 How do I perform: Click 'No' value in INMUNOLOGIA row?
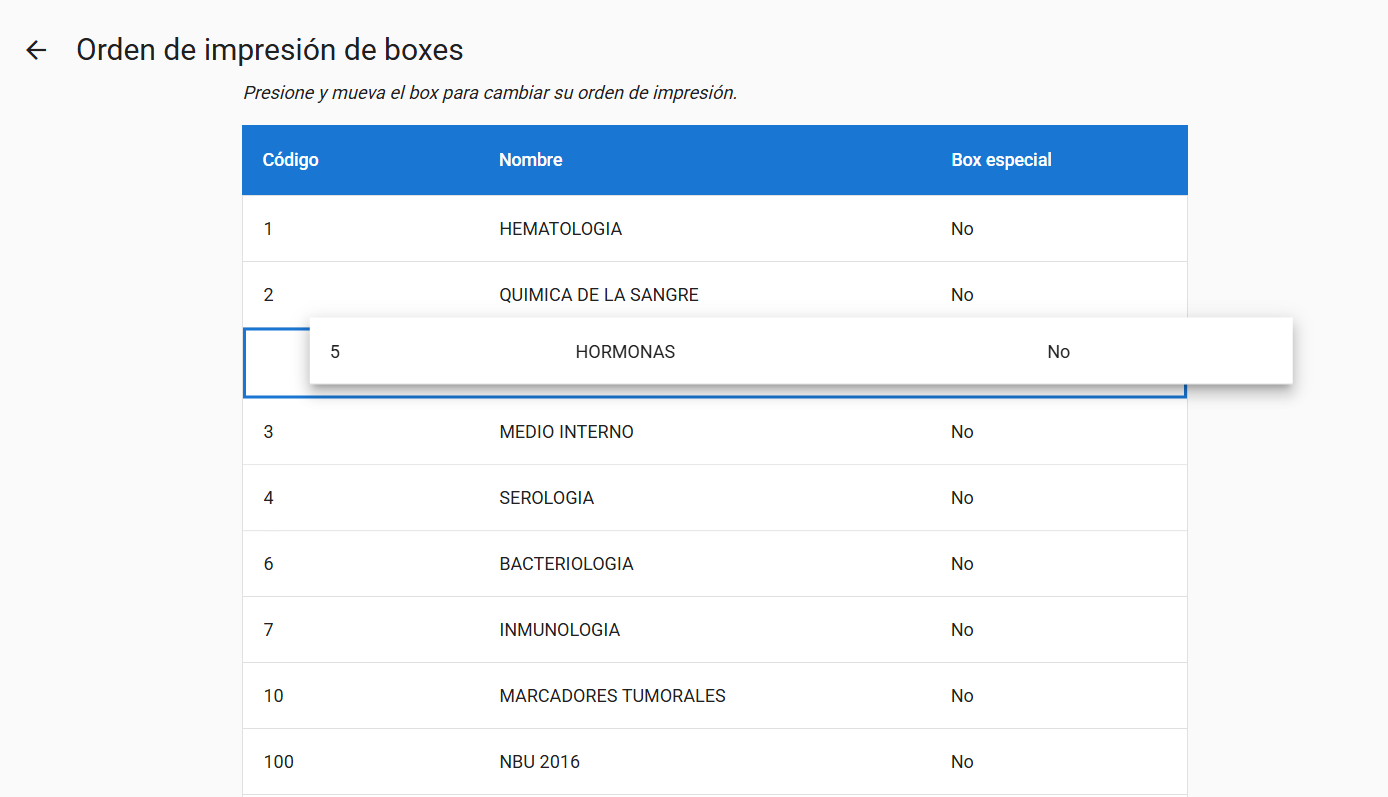click(x=962, y=630)
